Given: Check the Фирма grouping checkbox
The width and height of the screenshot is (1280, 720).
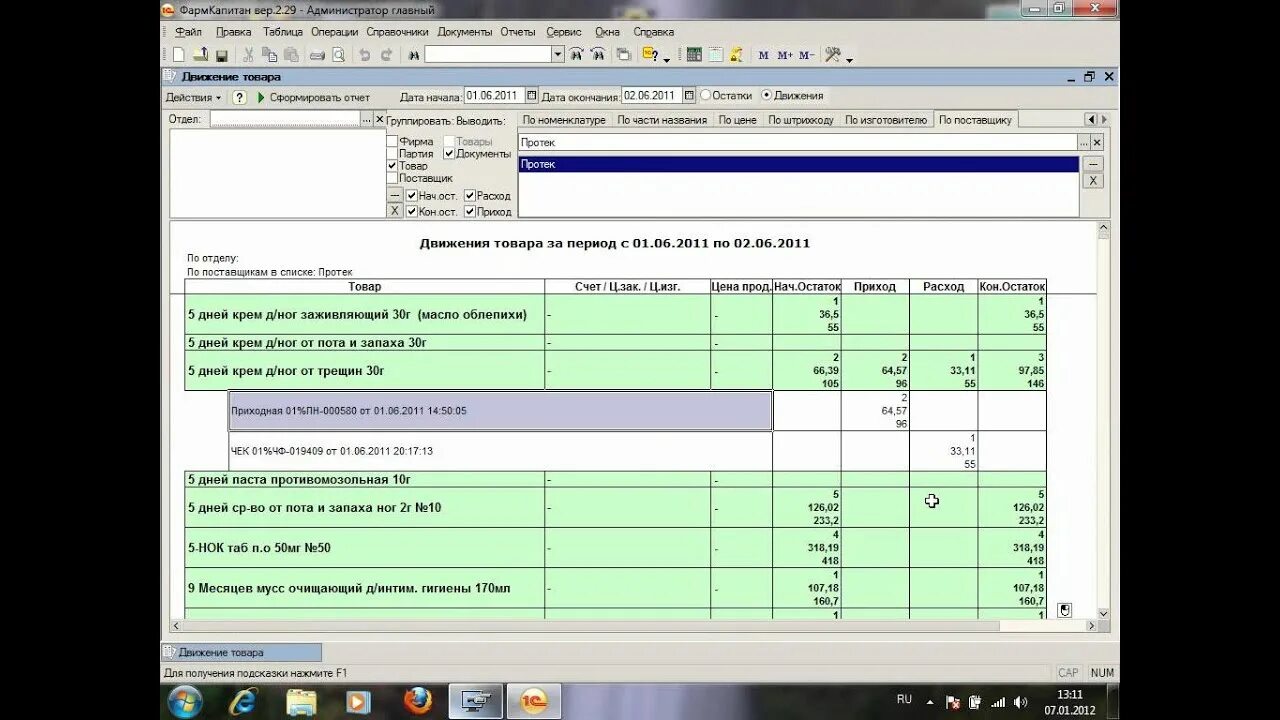Looking at the screenshot, I should pyautogui.click(x=393, y=142).
